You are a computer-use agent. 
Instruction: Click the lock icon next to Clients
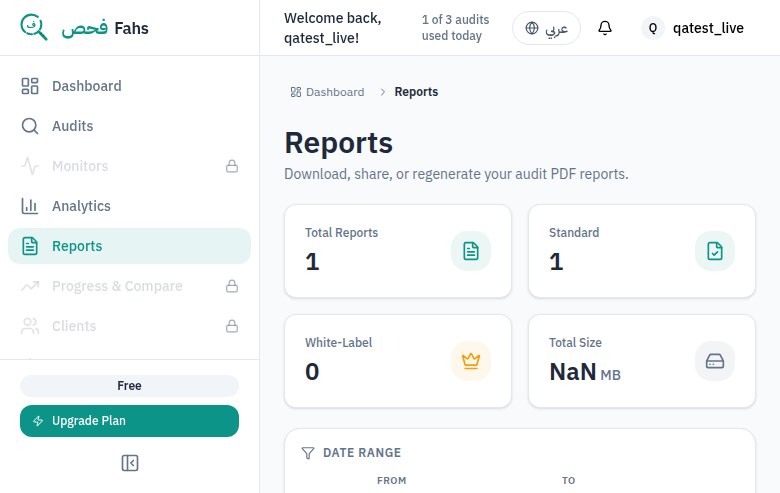[x=232, y=326]
